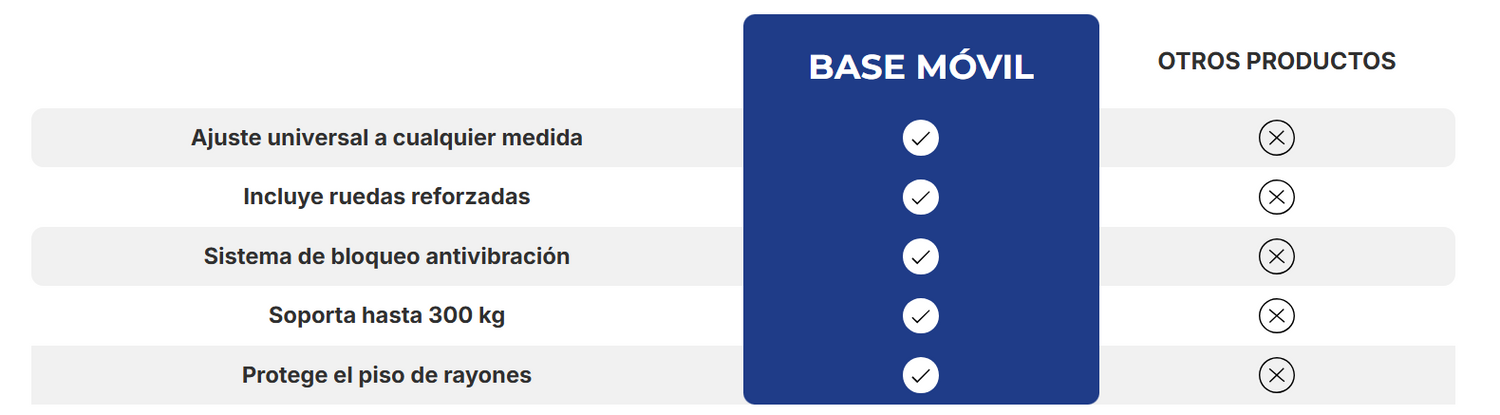Click checkmark for Protege el piso row
This screenshot has height=415, width=1500.
(x=920, y=376)
